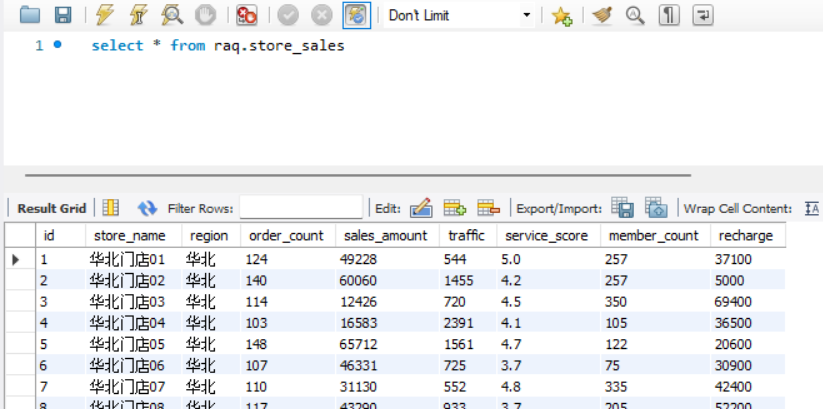
Task: Sort by store_name column header
Action: click(133, 236)
